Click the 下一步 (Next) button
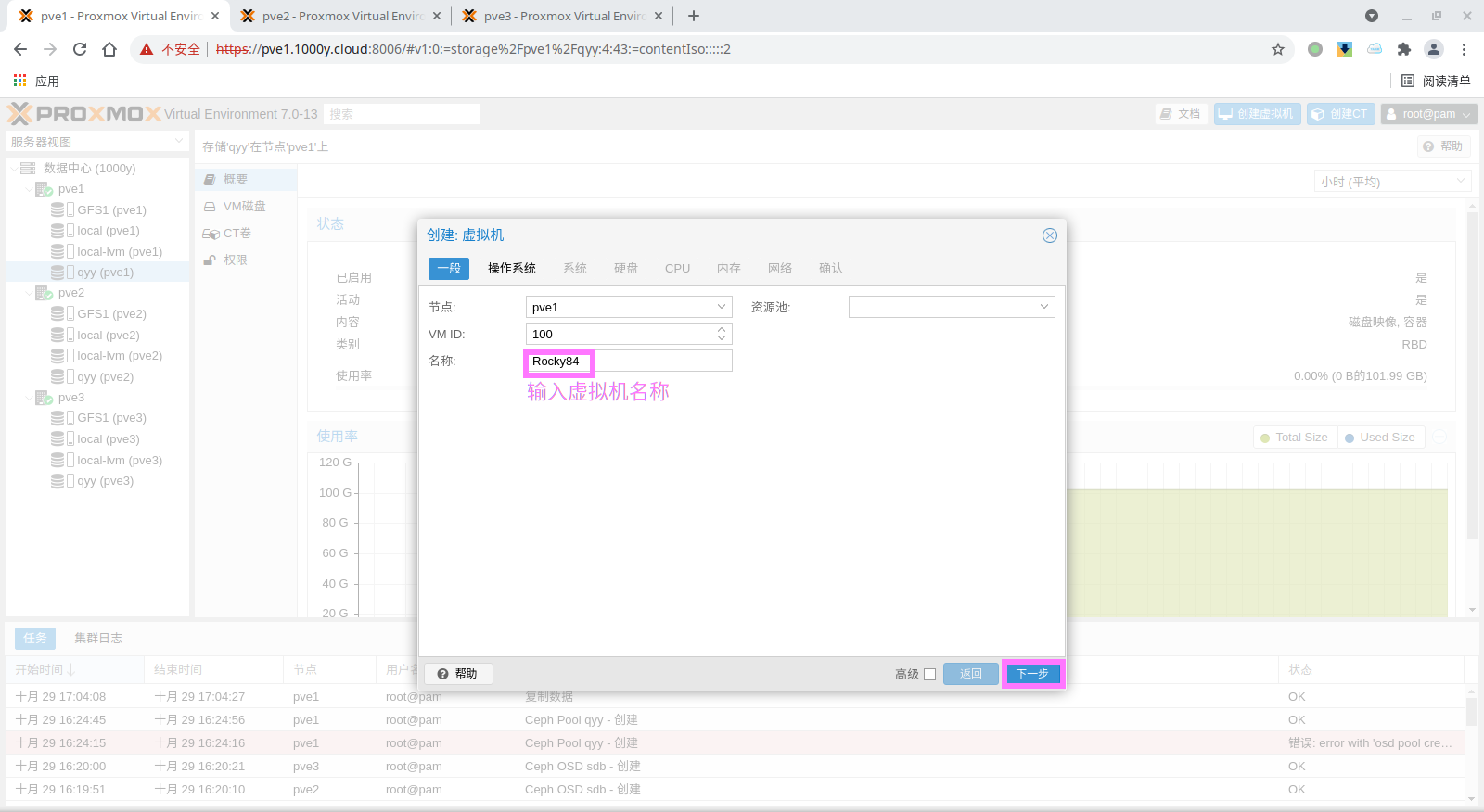This screenshot has width=1484, height=812. [1032, 674]
